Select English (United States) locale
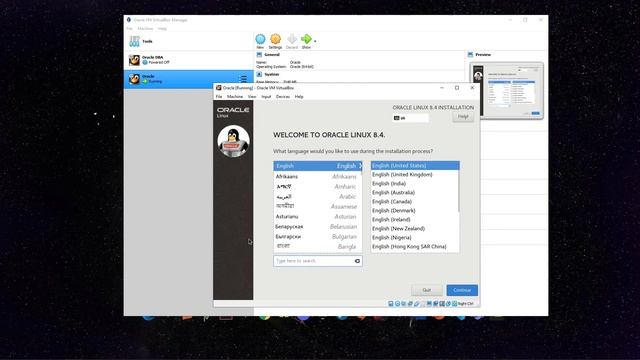 [x=414, y=165]
